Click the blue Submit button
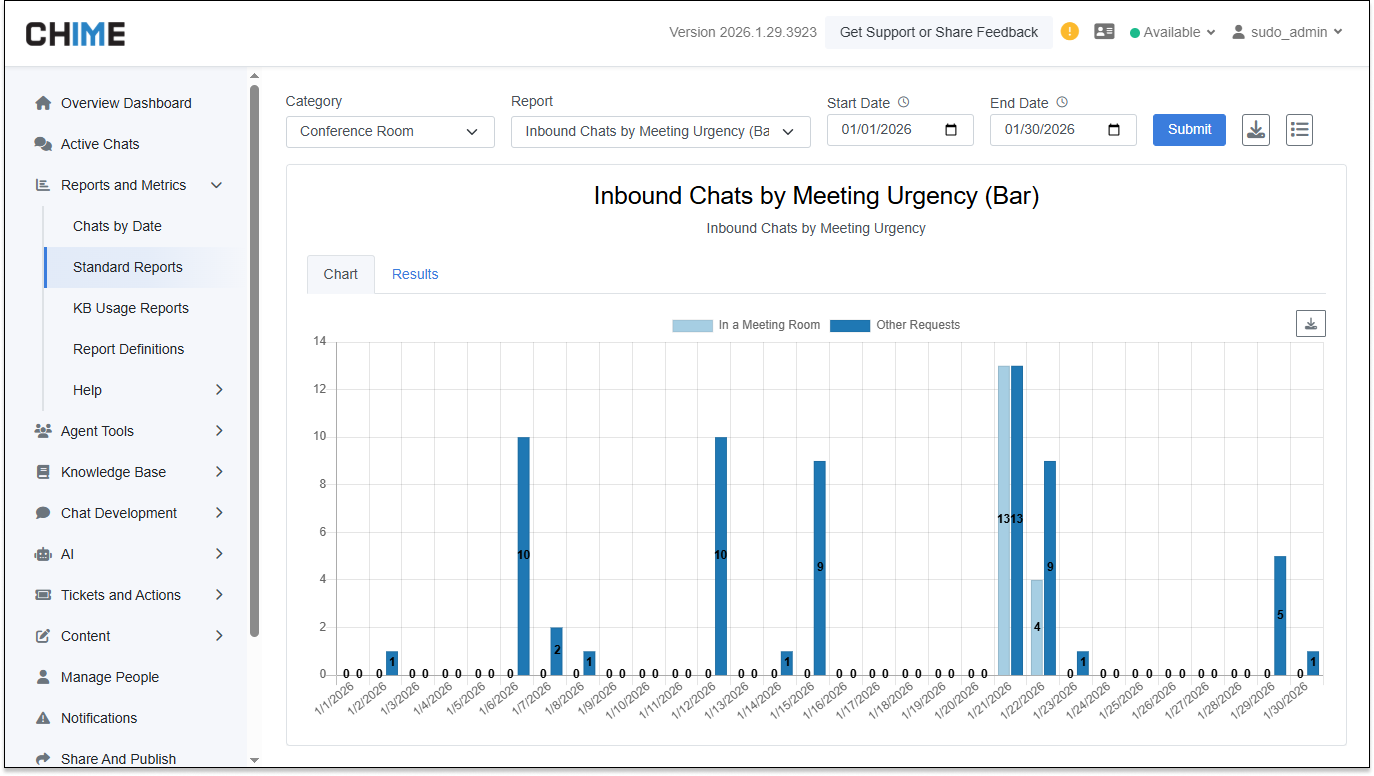The image size is (1374, 776). (1189, 129)
